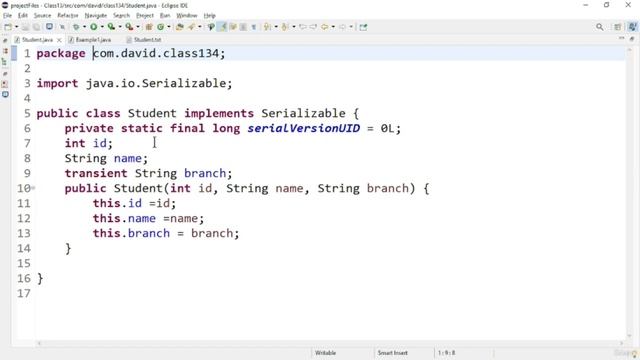The height and width of the screenshot is (360, 640).
Task: Collapse the constructor fold marker on line 10
Action: [33, 188]
